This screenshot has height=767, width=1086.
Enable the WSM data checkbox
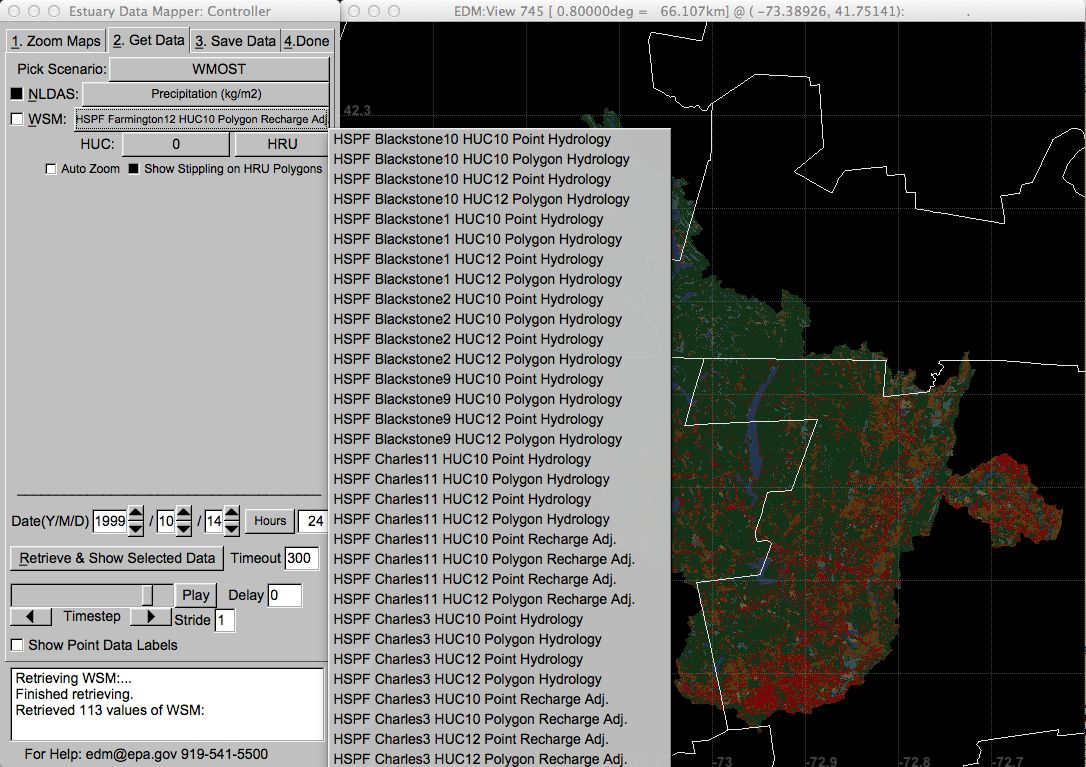(x=16, y=120)
